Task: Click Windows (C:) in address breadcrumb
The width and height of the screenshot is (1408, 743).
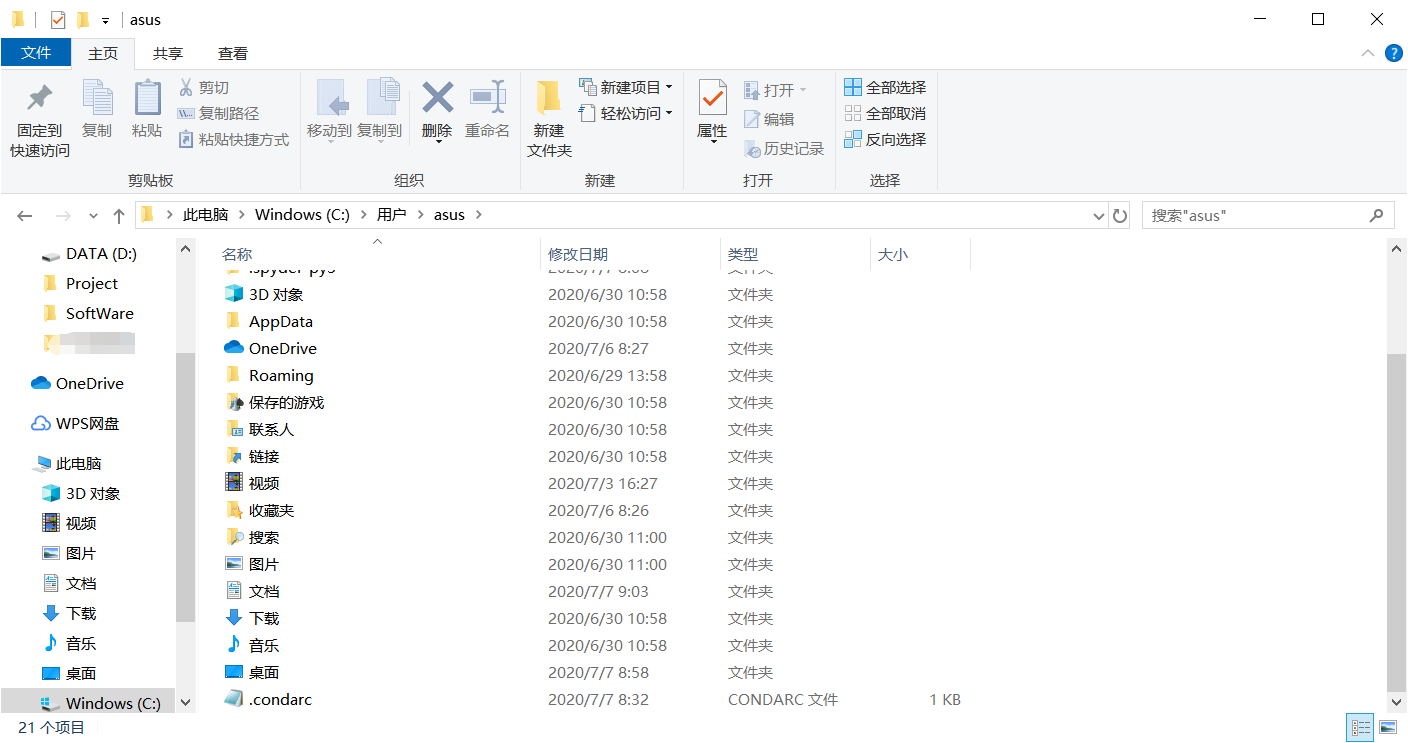Action: click(x=302, y=215)
